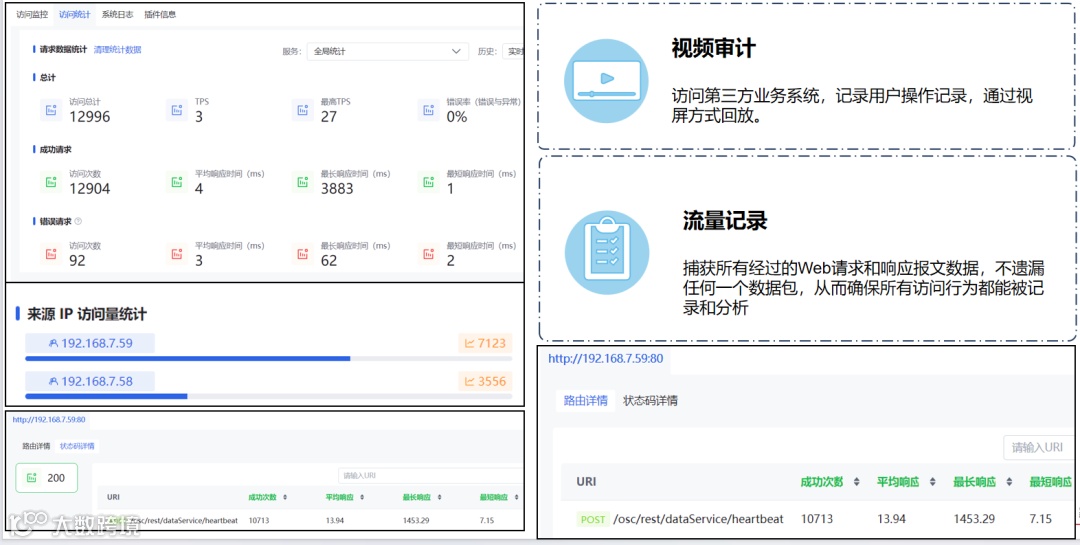This screenshot has width=1080, height=545.
Task: Click the green POST method tag
Action: [592, 520]
